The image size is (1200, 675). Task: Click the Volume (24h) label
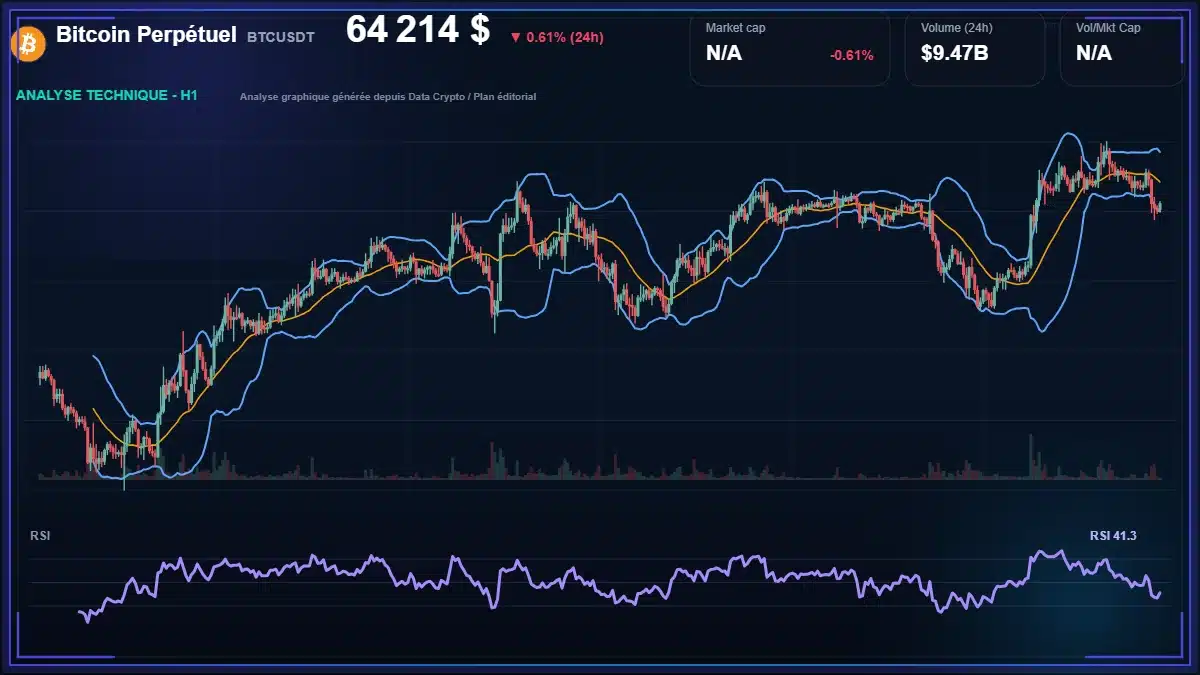coord(957,28)
